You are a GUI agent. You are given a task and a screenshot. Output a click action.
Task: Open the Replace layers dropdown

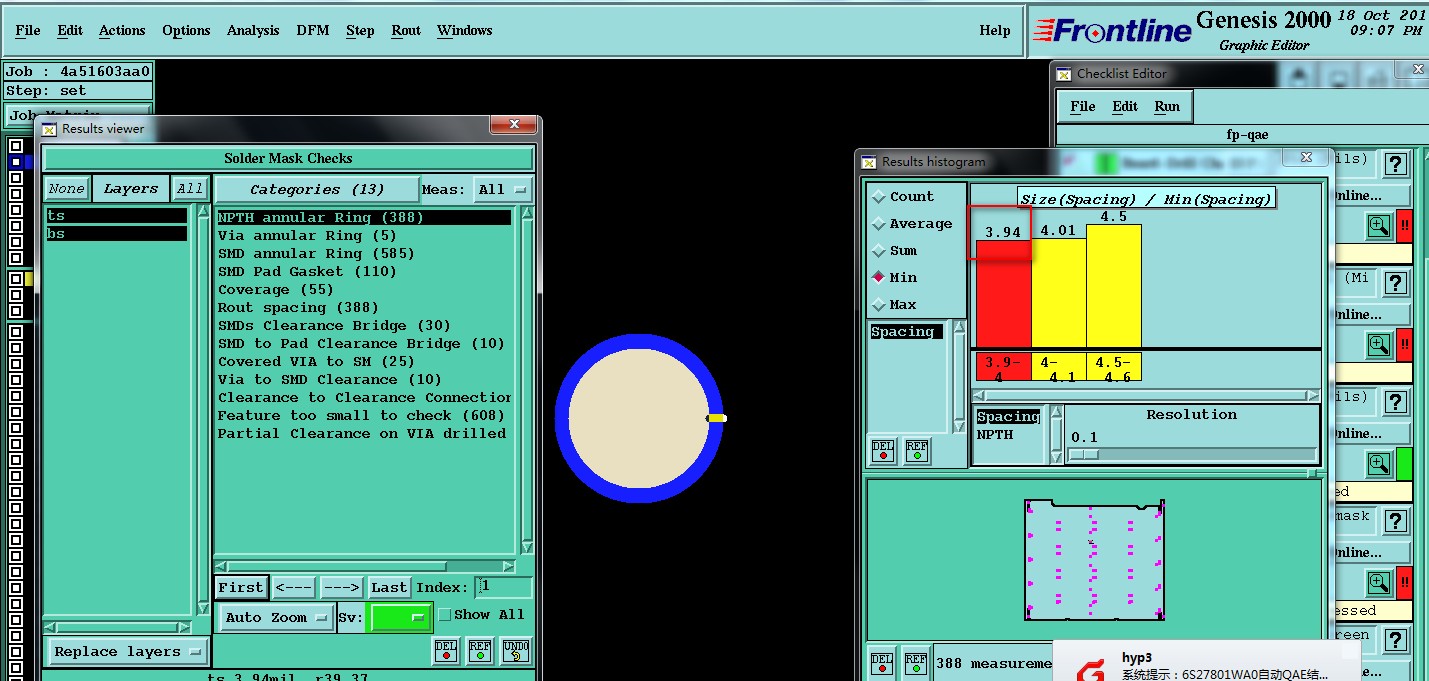coord(127,652)
